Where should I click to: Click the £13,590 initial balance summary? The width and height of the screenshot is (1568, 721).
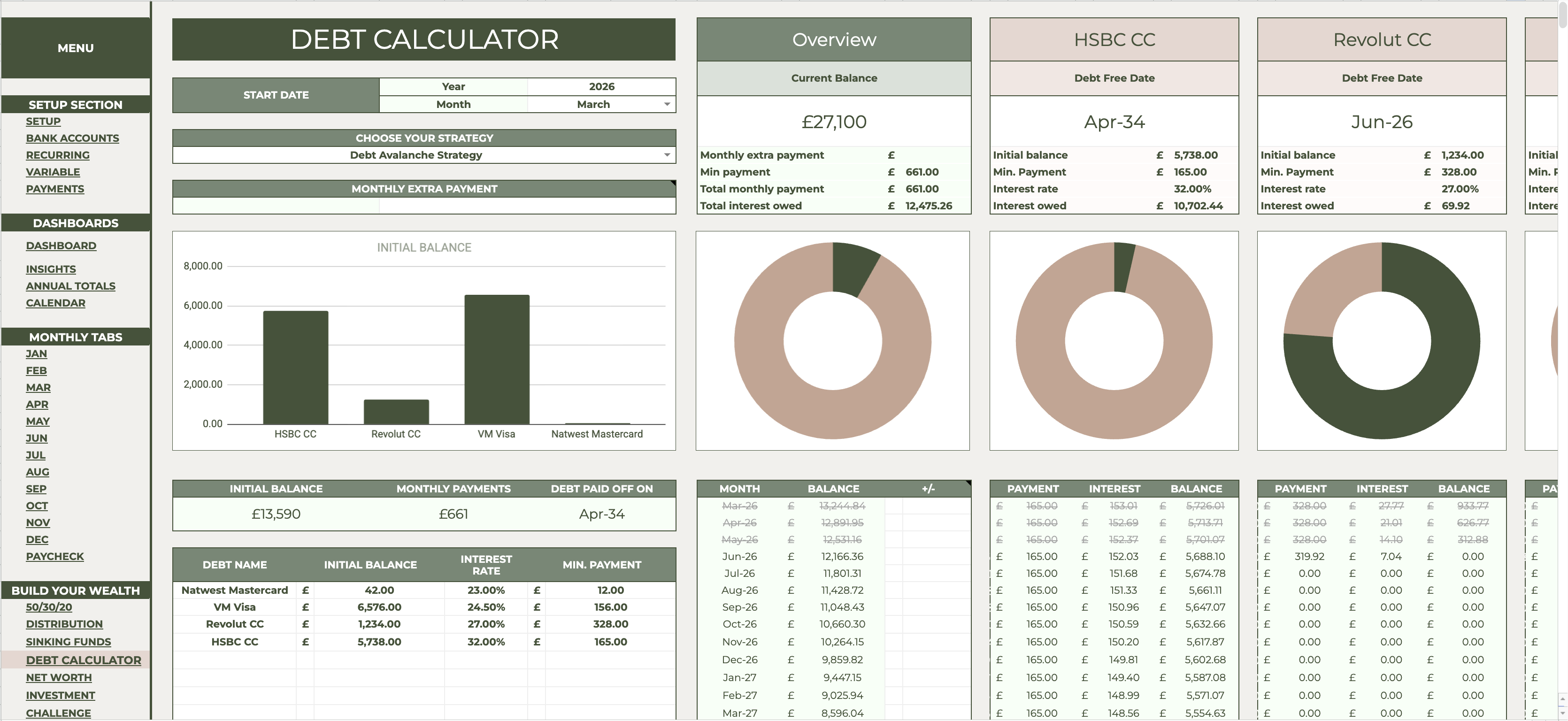click(276, 514)
